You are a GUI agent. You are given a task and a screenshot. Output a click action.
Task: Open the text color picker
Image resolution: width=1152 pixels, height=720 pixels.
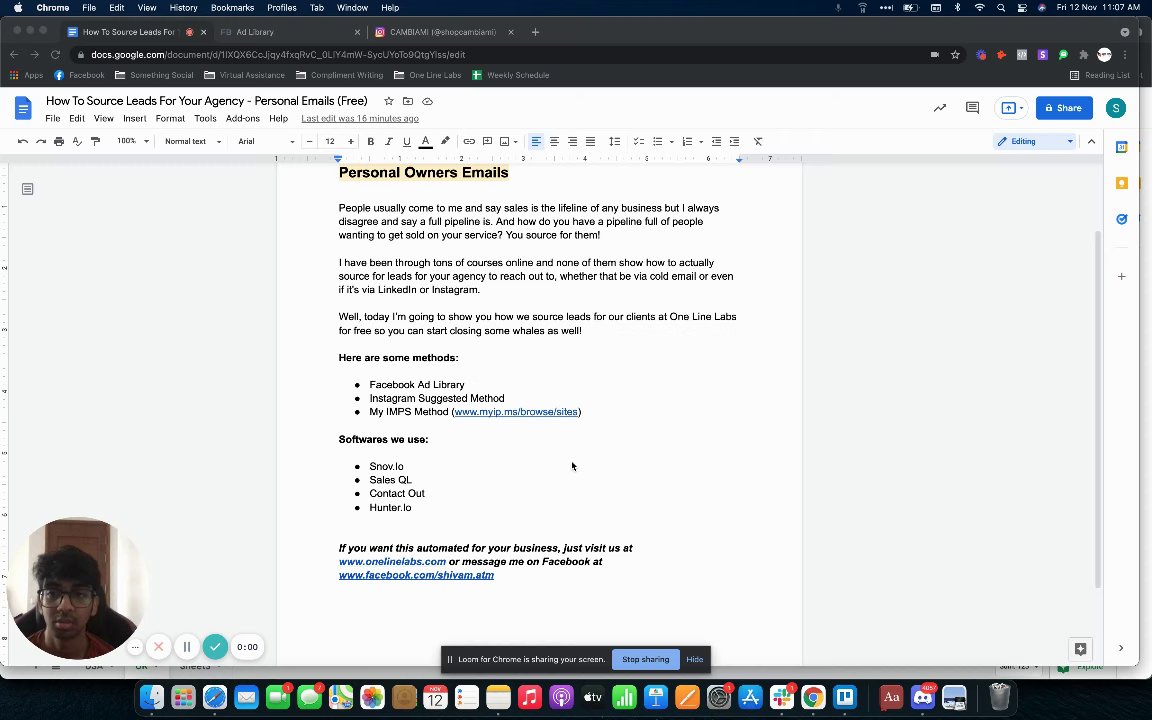[425, 141]
